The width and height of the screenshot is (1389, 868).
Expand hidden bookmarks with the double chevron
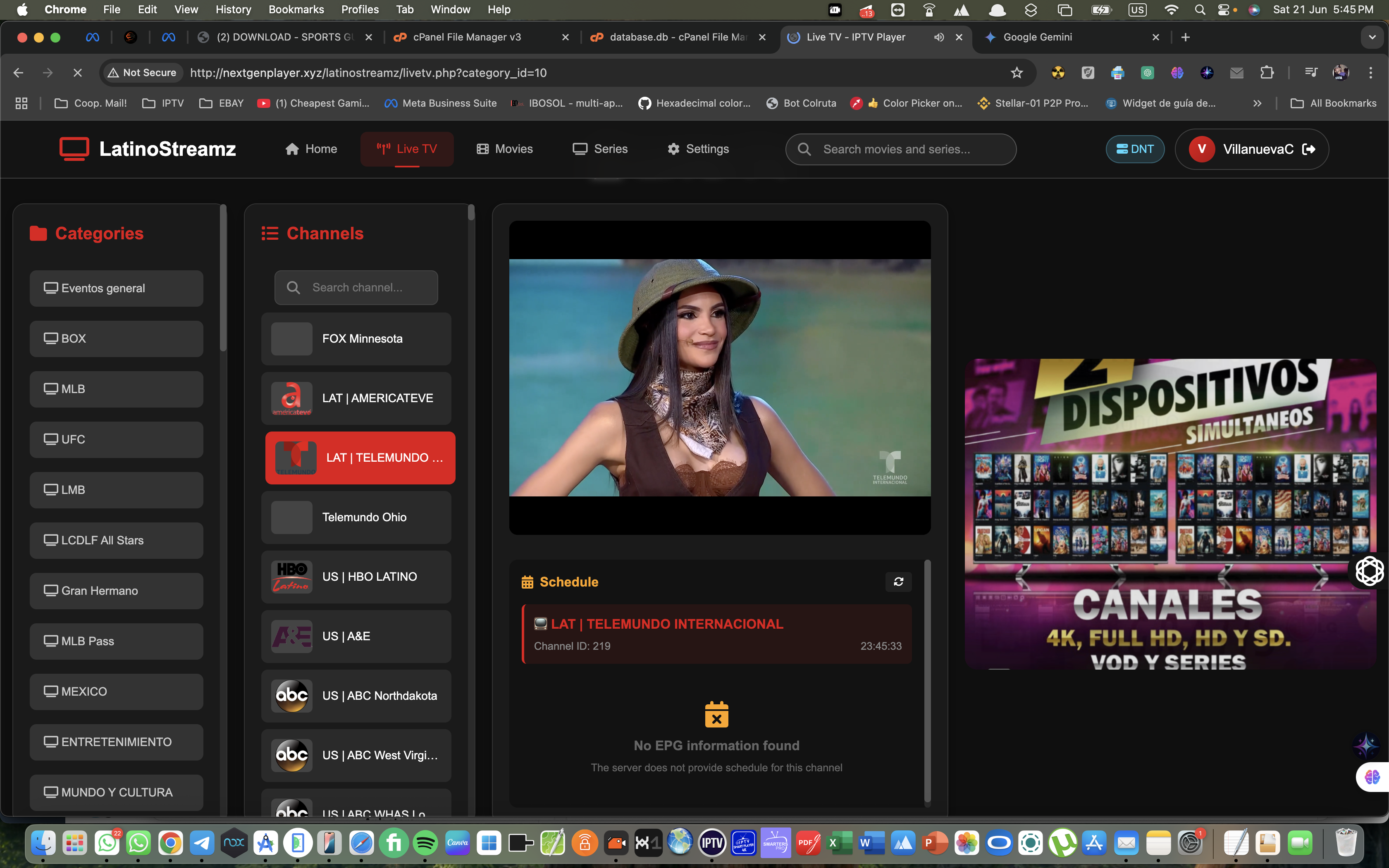1258,103
